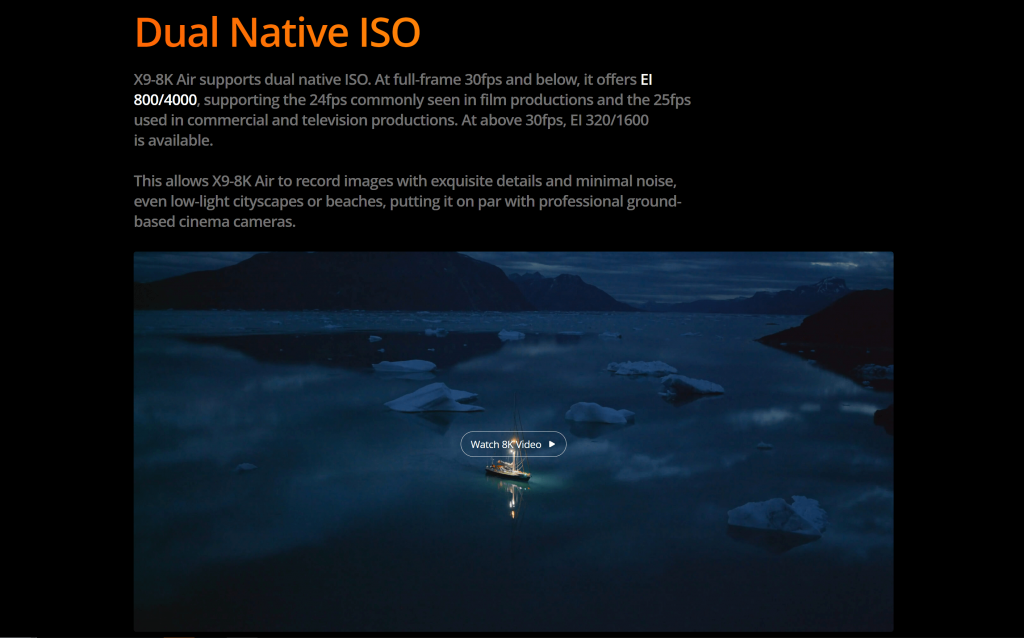Click the paragraph starting 'This allows X9-8K Air'
The width and height of the screenshot is (1024, 638).
click(408, 201)
